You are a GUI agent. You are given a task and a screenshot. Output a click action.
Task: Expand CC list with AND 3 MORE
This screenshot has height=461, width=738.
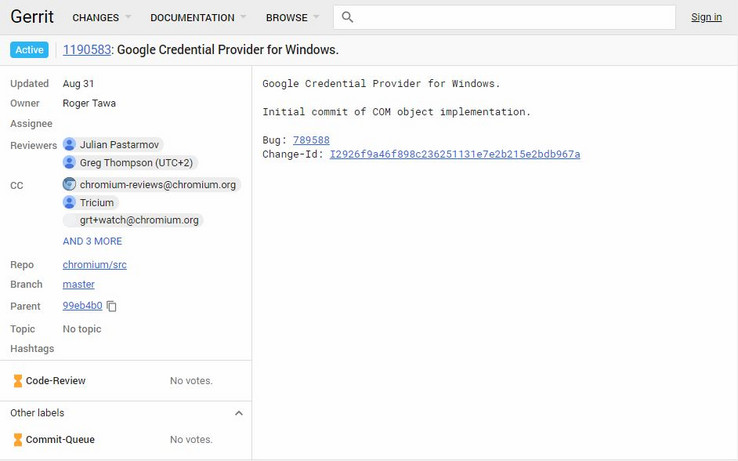point(92,241)
